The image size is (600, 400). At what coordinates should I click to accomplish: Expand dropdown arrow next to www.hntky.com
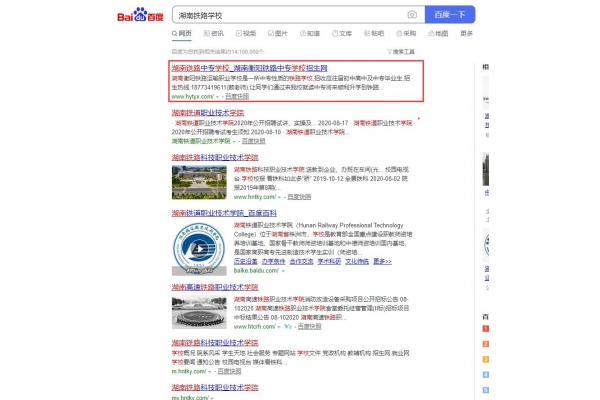(x=279, y=197)
